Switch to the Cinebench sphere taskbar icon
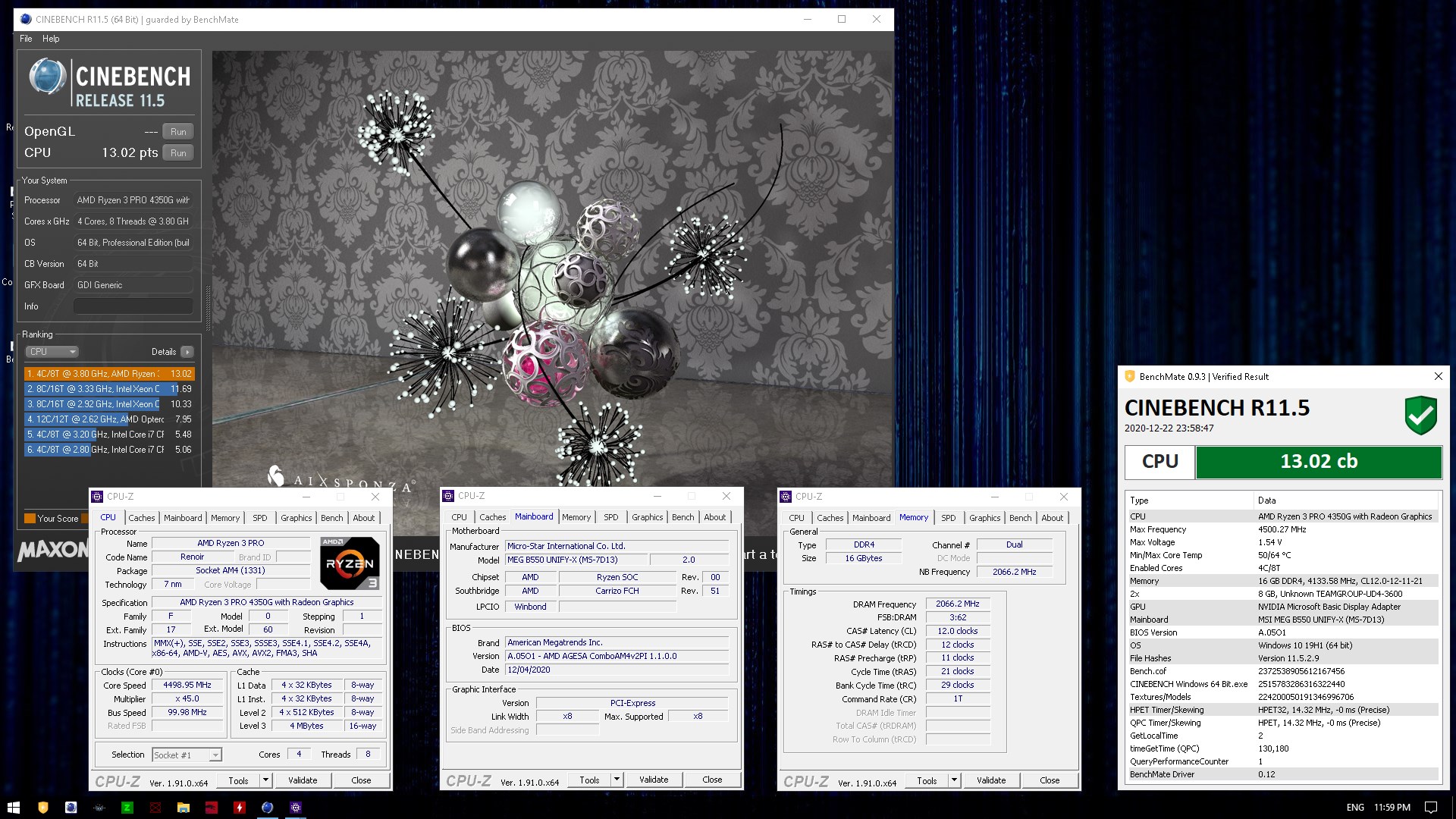Image resolution: width=1456 pixels, height=819 pixels. click(x=267, y=808)
